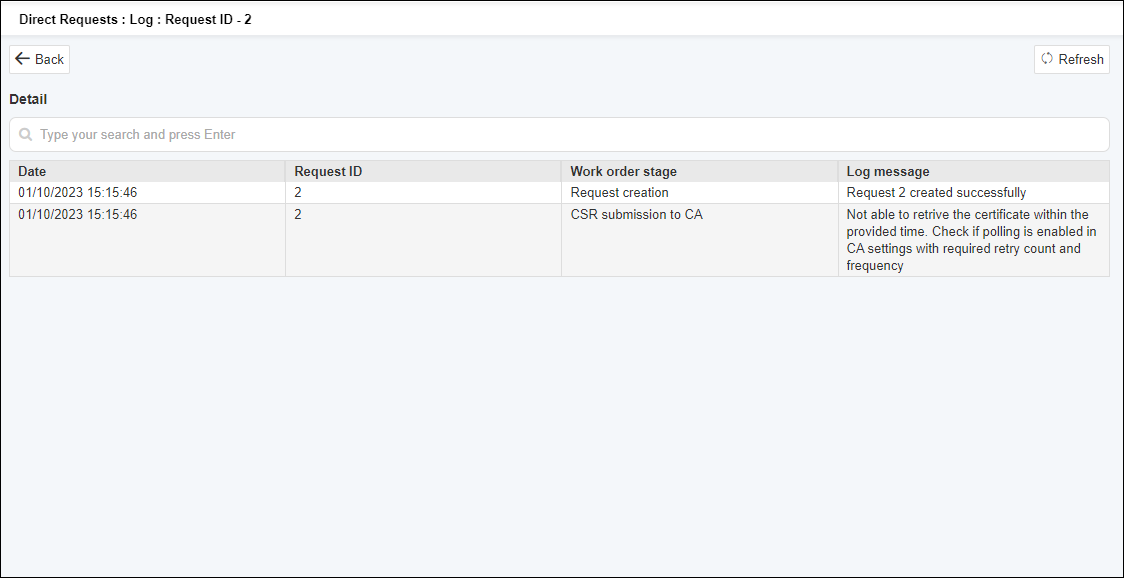Click the 'Not able to retrive the certificate' message

tap(971, 240)
